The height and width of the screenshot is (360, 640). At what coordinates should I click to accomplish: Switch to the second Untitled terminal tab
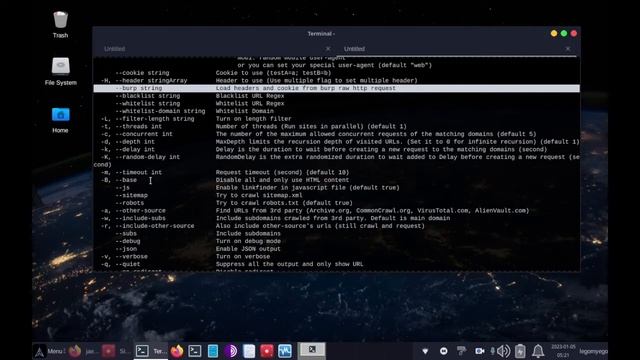[x=354, y=49]
